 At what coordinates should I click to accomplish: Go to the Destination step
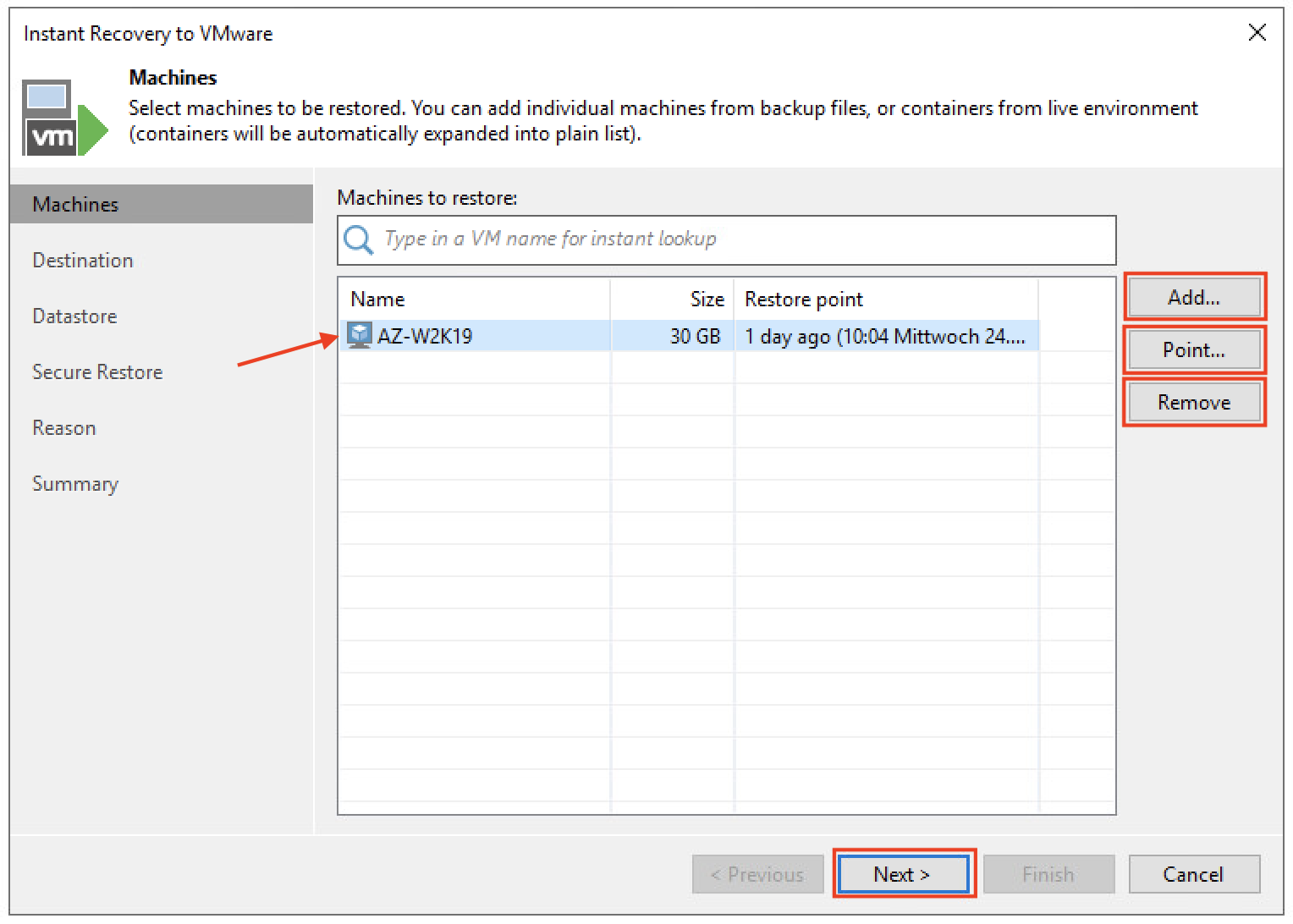coord(83,260)
